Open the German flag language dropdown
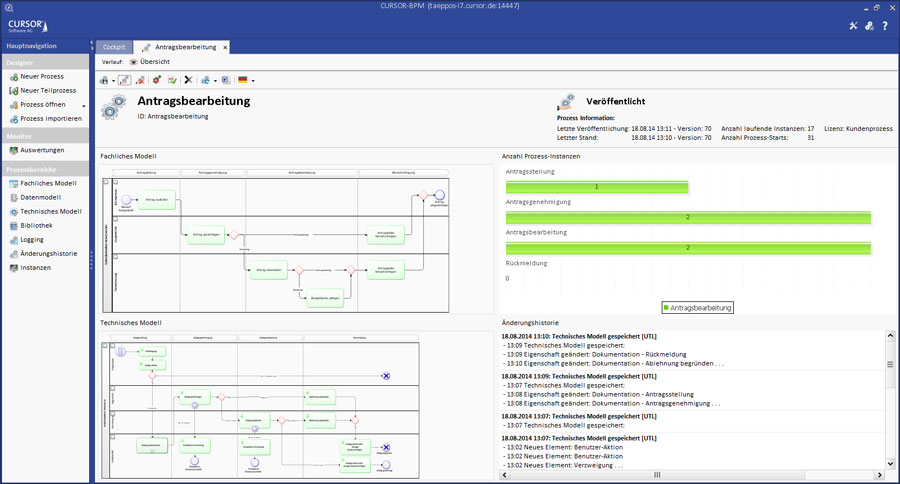Image resolution: width=900 pixels, height=484 pixels. tap(243, 80)
